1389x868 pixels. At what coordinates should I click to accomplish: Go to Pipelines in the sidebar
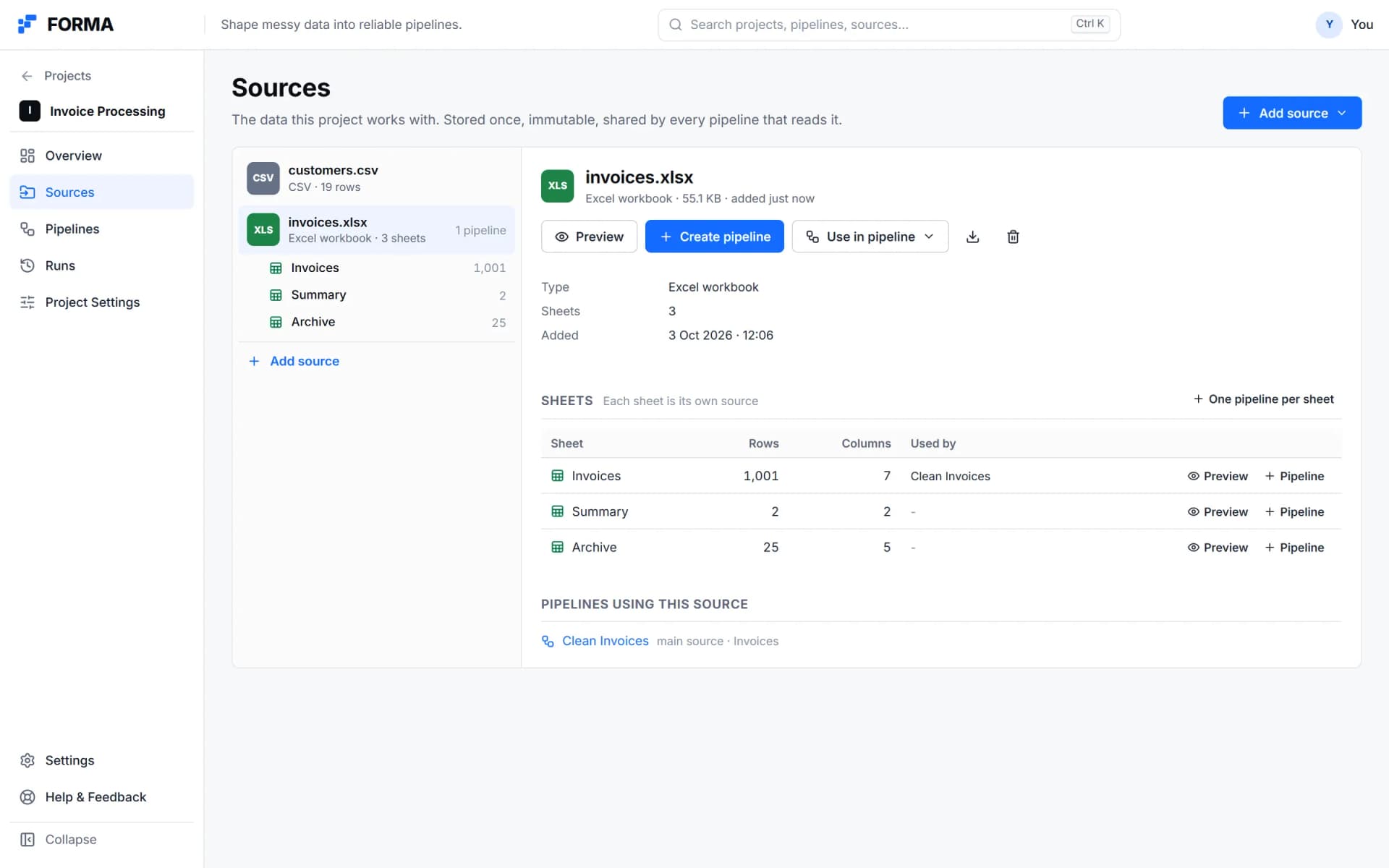coord(101,229)
